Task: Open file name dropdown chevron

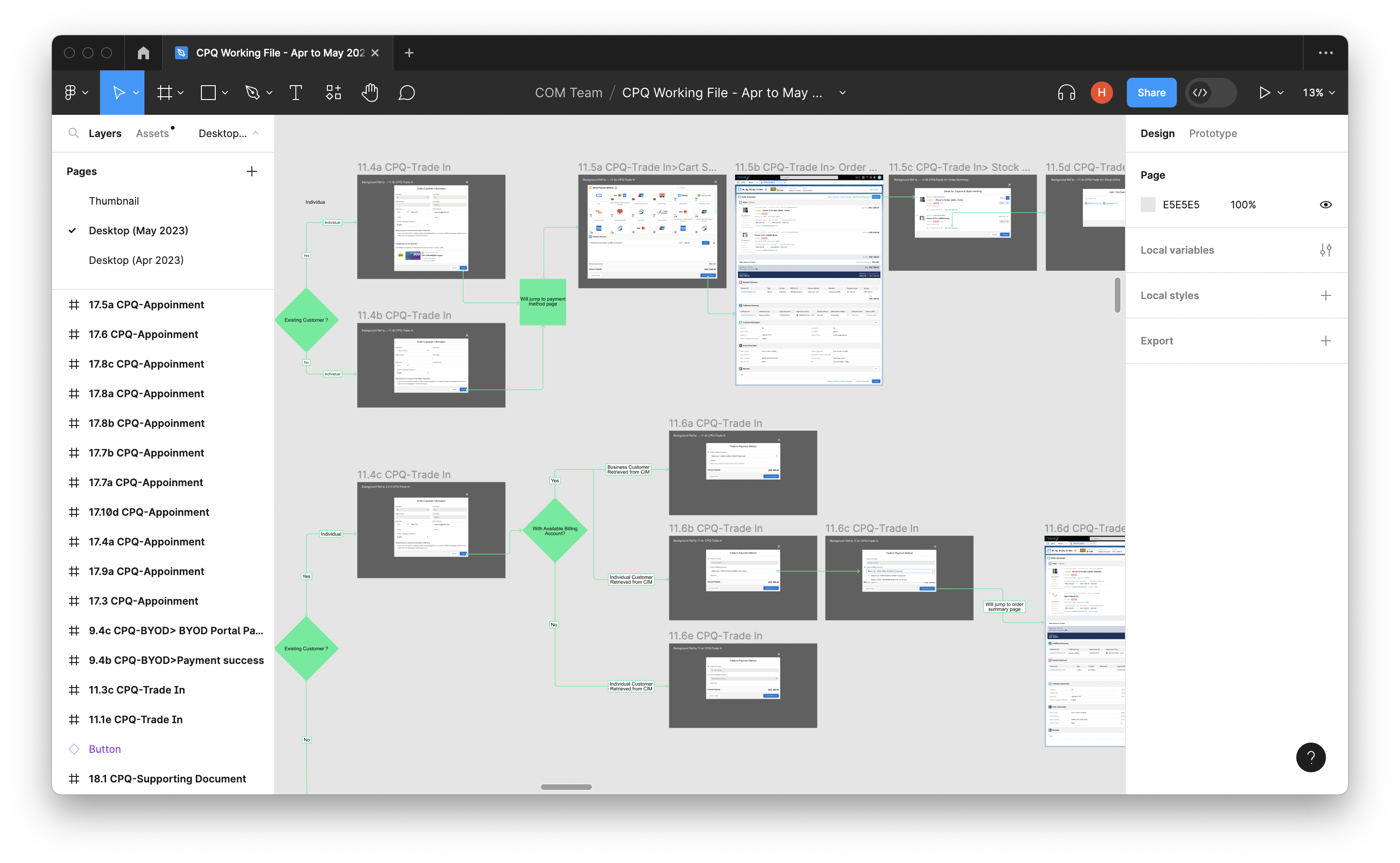Action: coord(843,93)
